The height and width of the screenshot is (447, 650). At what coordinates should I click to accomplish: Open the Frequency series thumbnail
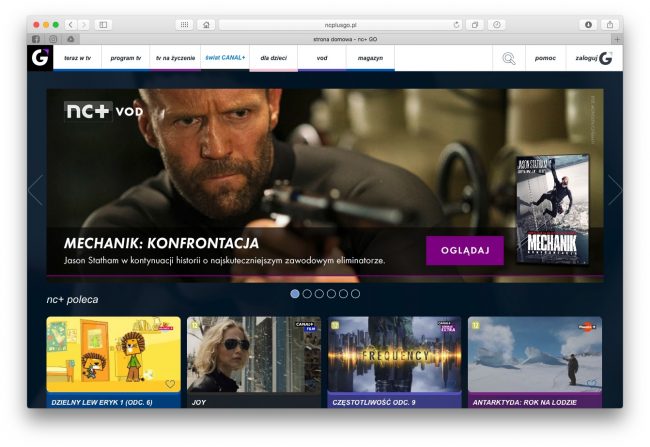(394, 355)
